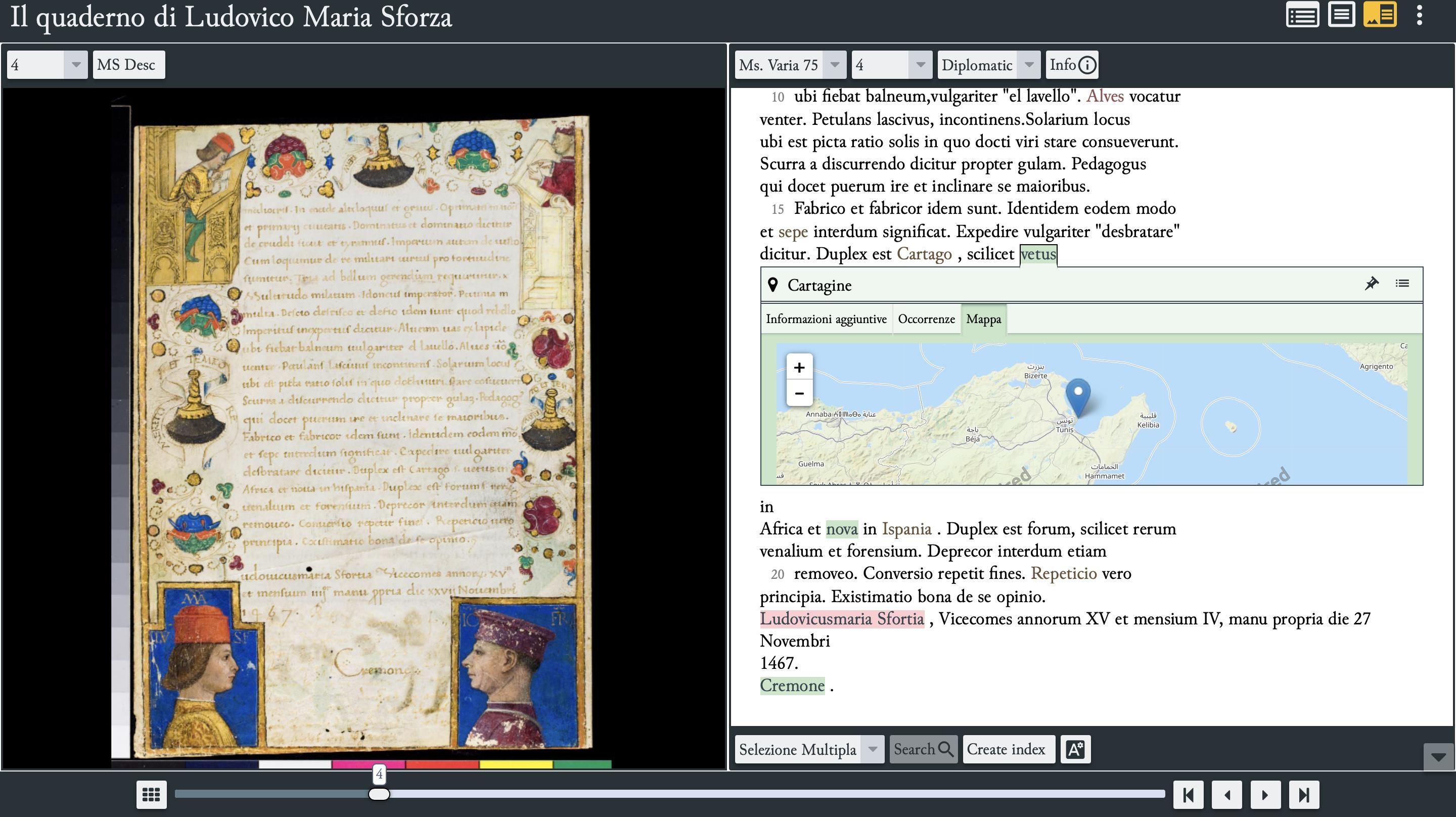Zoom in on the Cartagine map
The height and width of the screenshot is (817, 1456).
(x=799, y=367)
